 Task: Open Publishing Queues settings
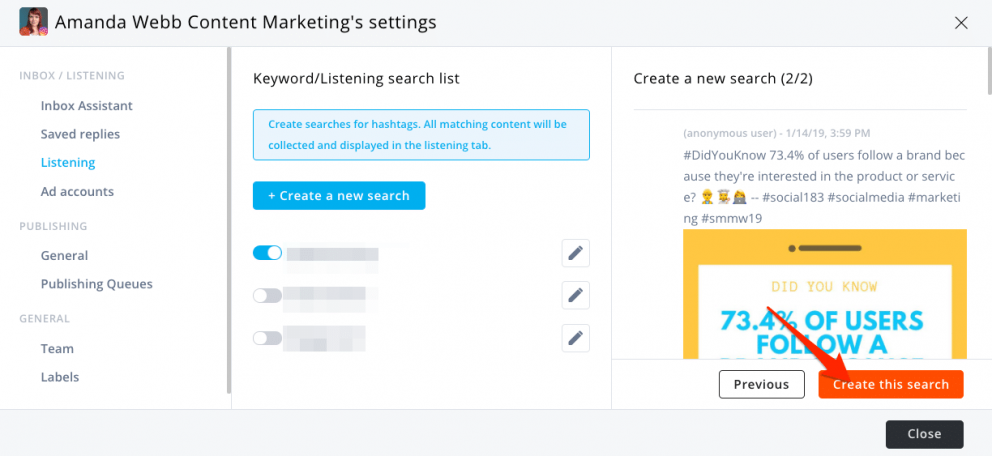tap(96, 284)
